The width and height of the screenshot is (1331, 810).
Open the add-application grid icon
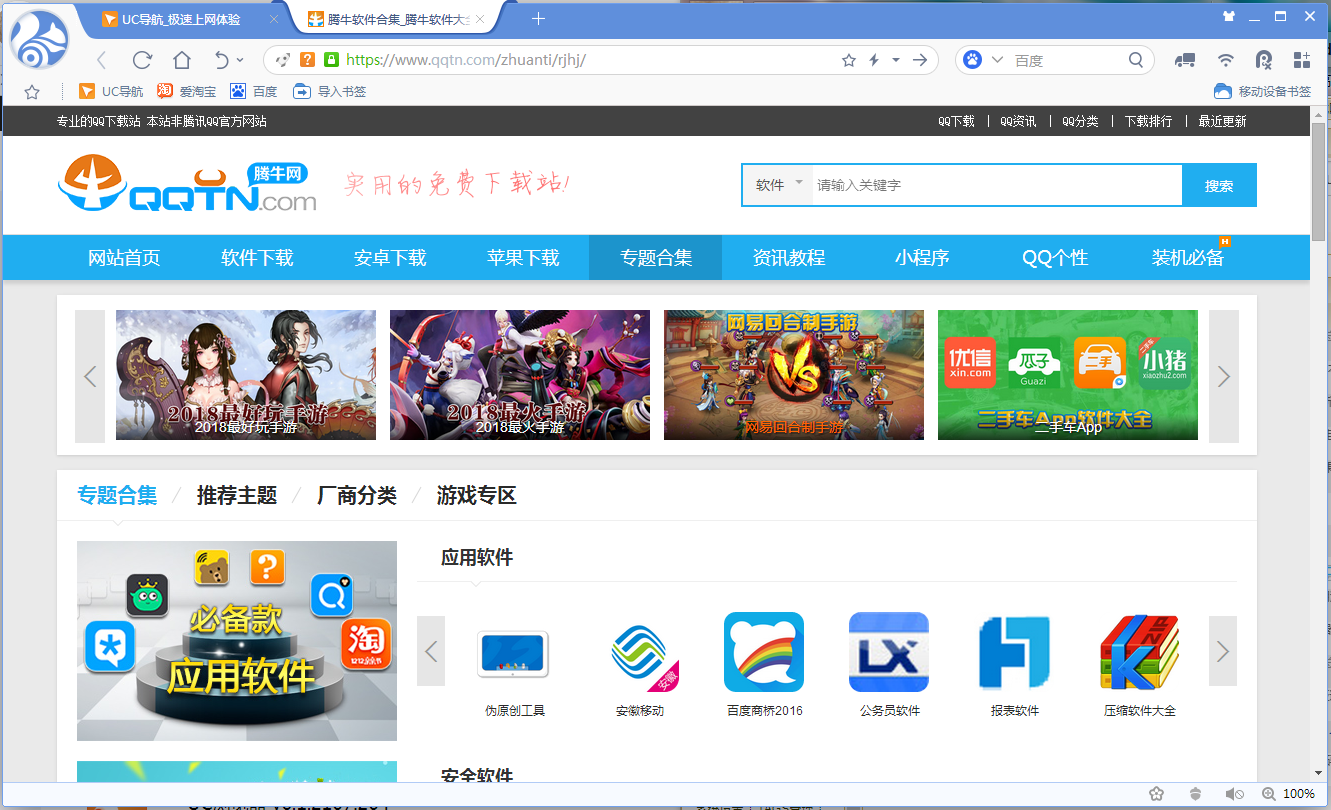click(x=1302, y=60)
